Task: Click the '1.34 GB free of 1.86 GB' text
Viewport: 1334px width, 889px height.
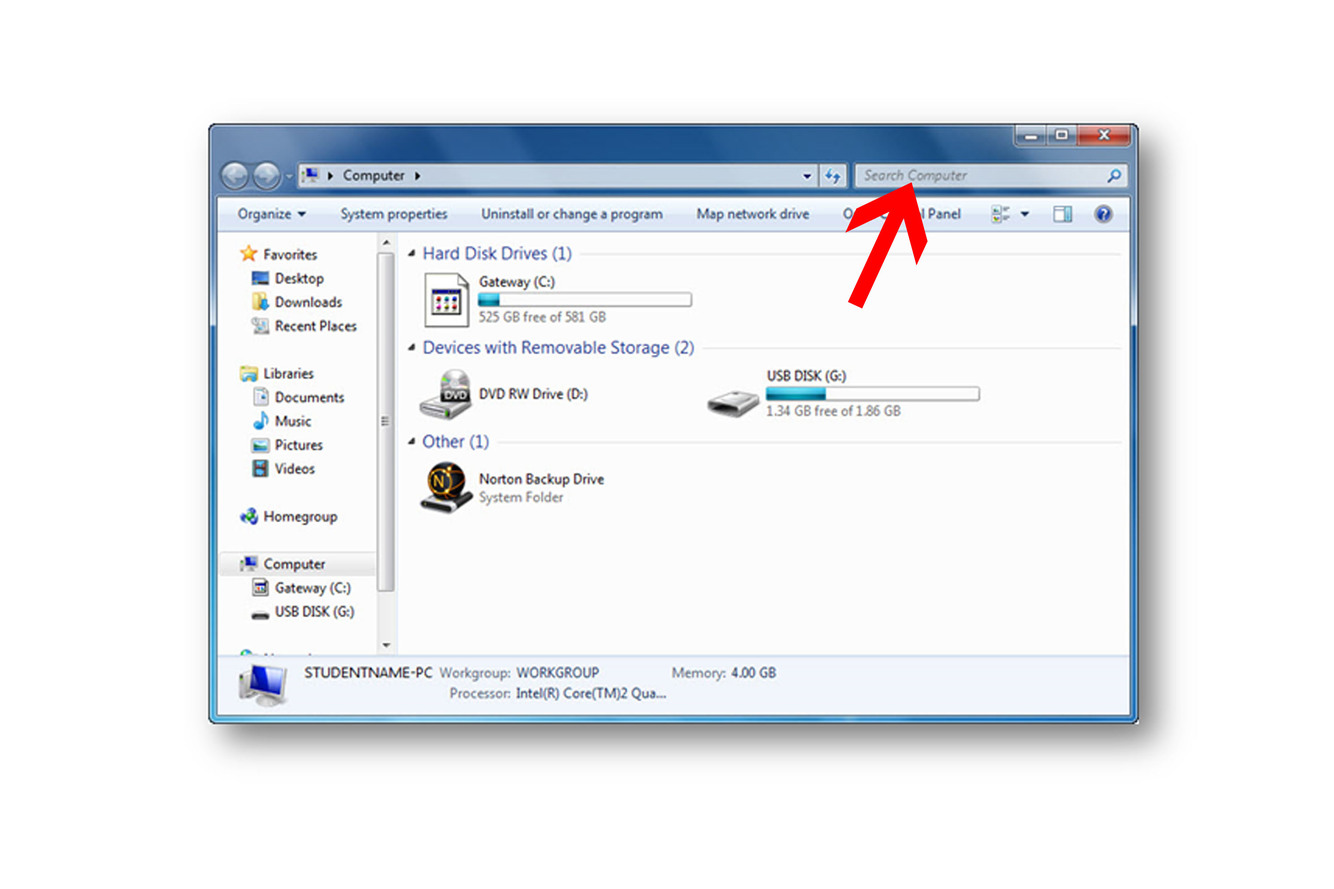Action: coord(833,411)
